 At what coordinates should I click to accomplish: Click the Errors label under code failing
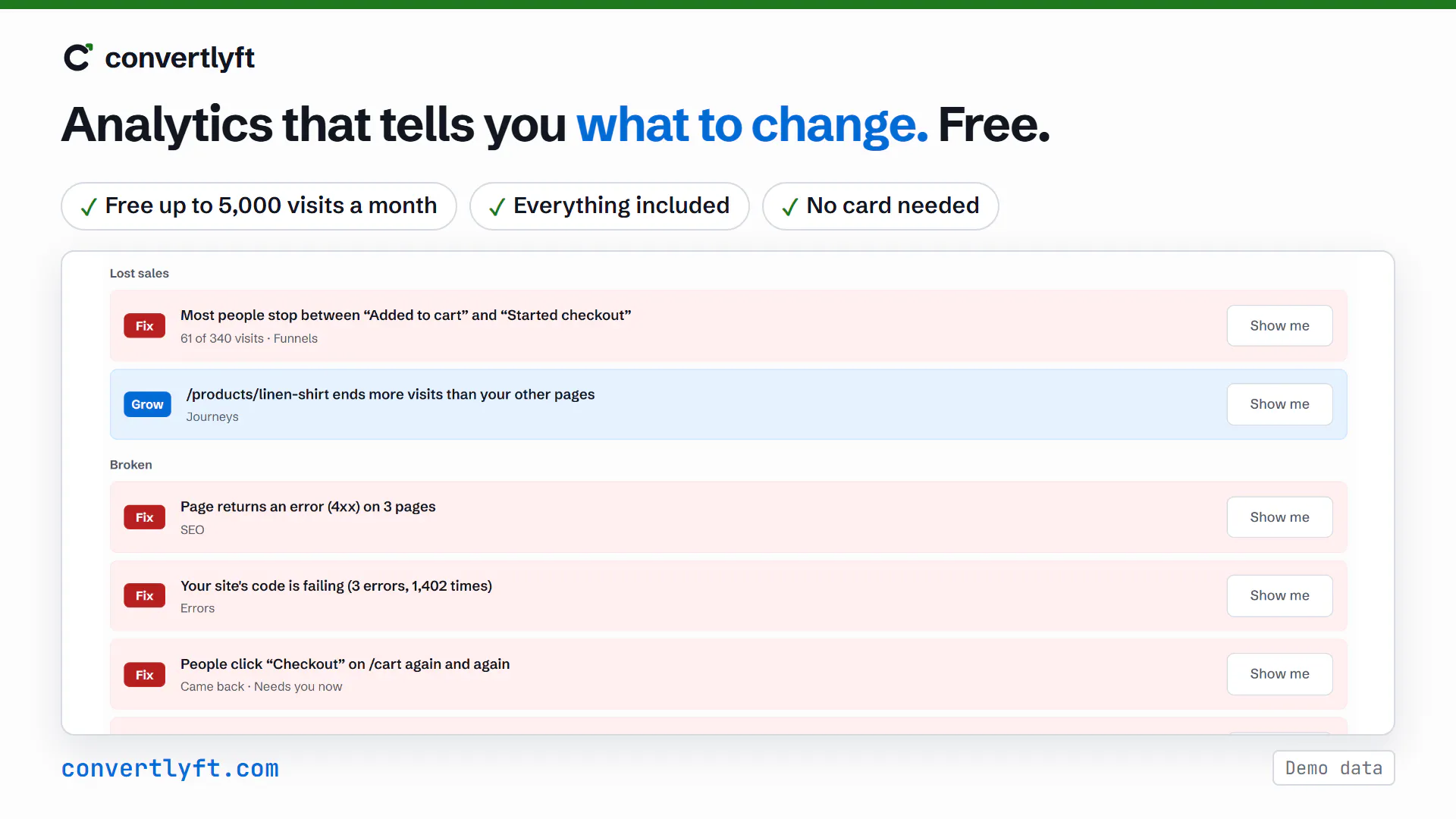197,608
